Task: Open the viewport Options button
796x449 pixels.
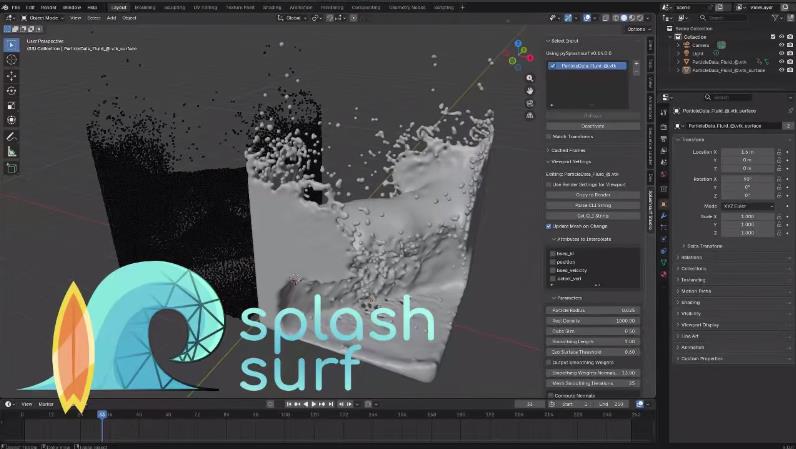Action: (x=637, y=29)
